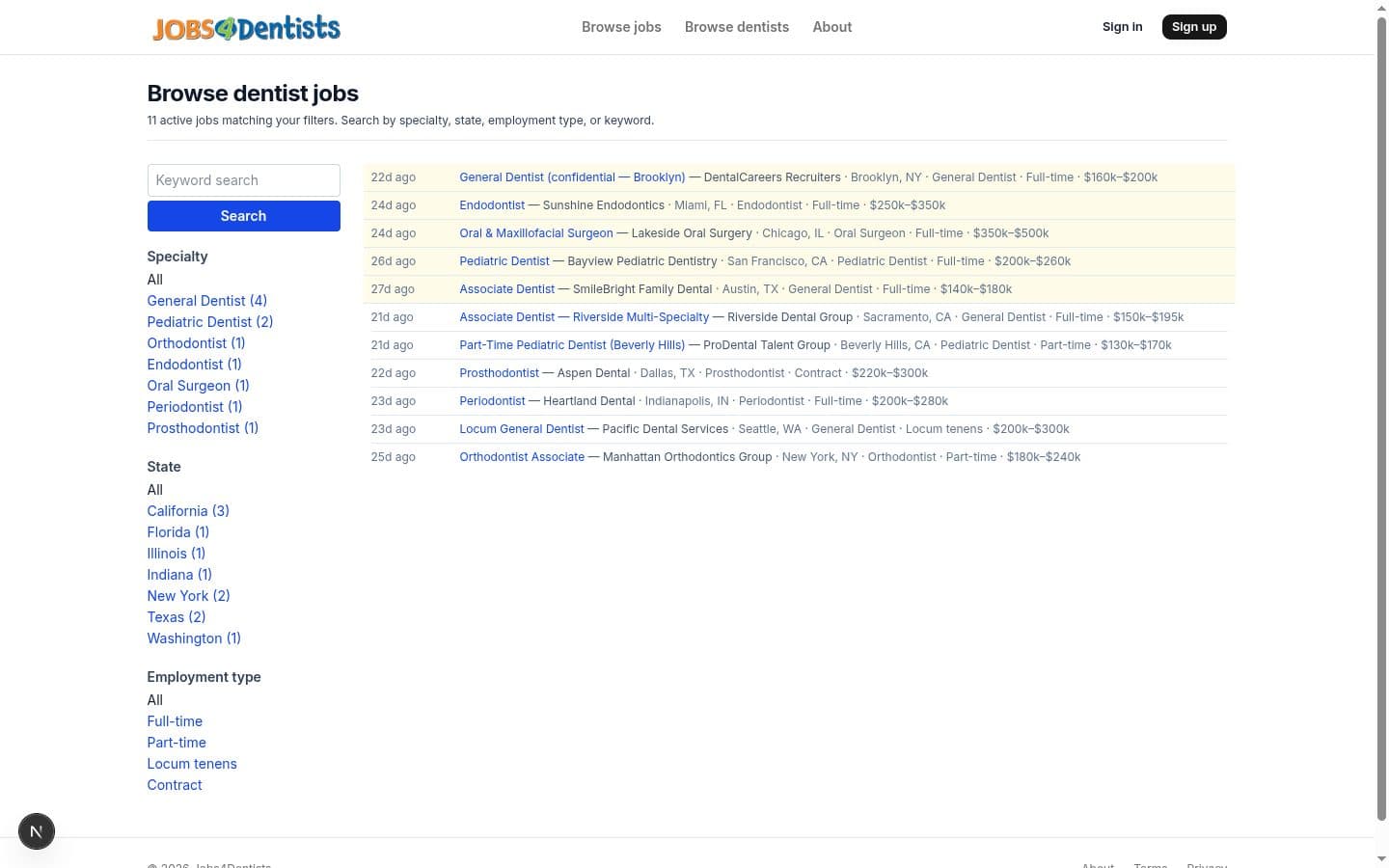1389x868 pixels.
Task: Open Part-Time Pediatric Dentist (Beverly Hills) job
Action: [572, 345]
